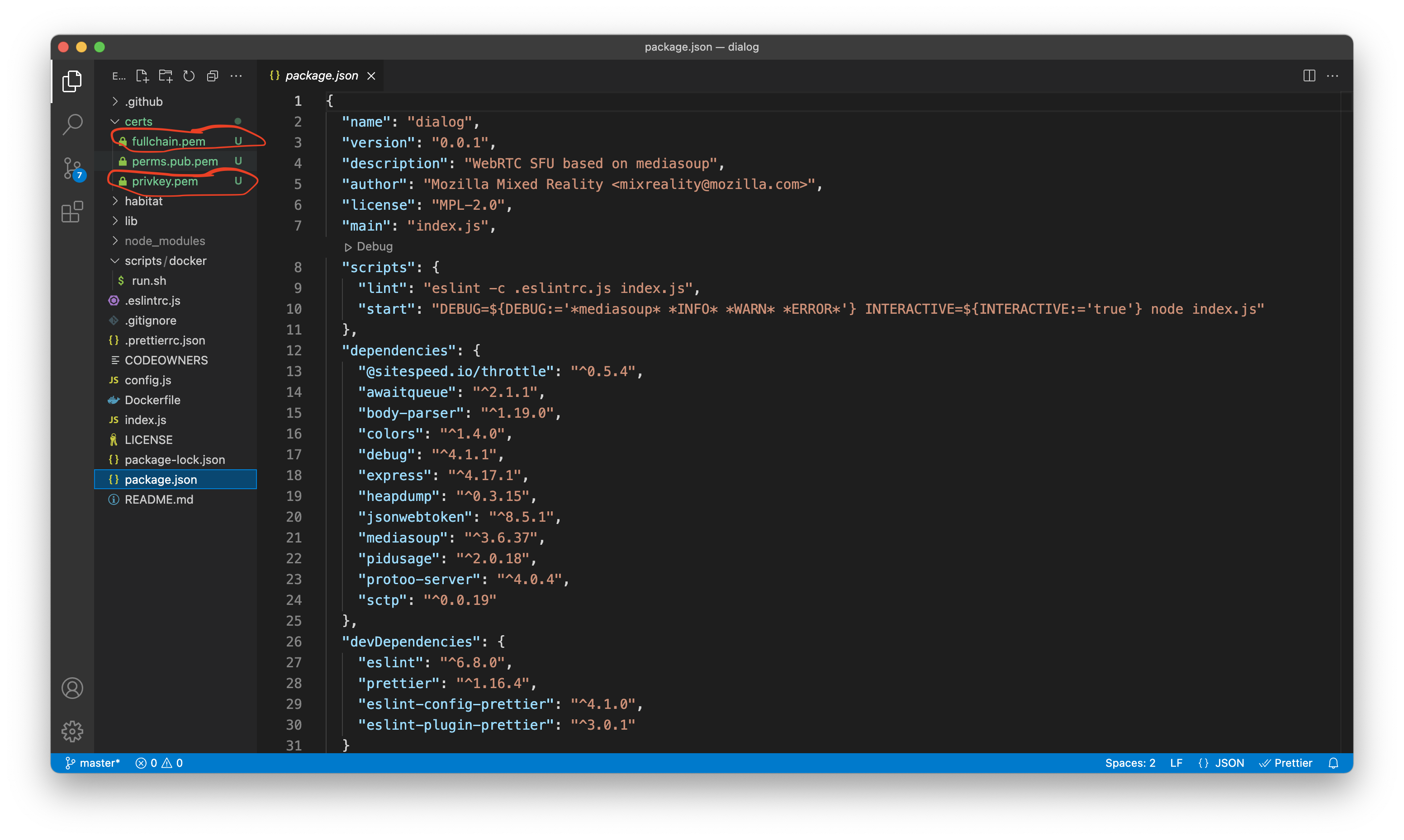Open the LICENSE file

click(x=175, y=440)
